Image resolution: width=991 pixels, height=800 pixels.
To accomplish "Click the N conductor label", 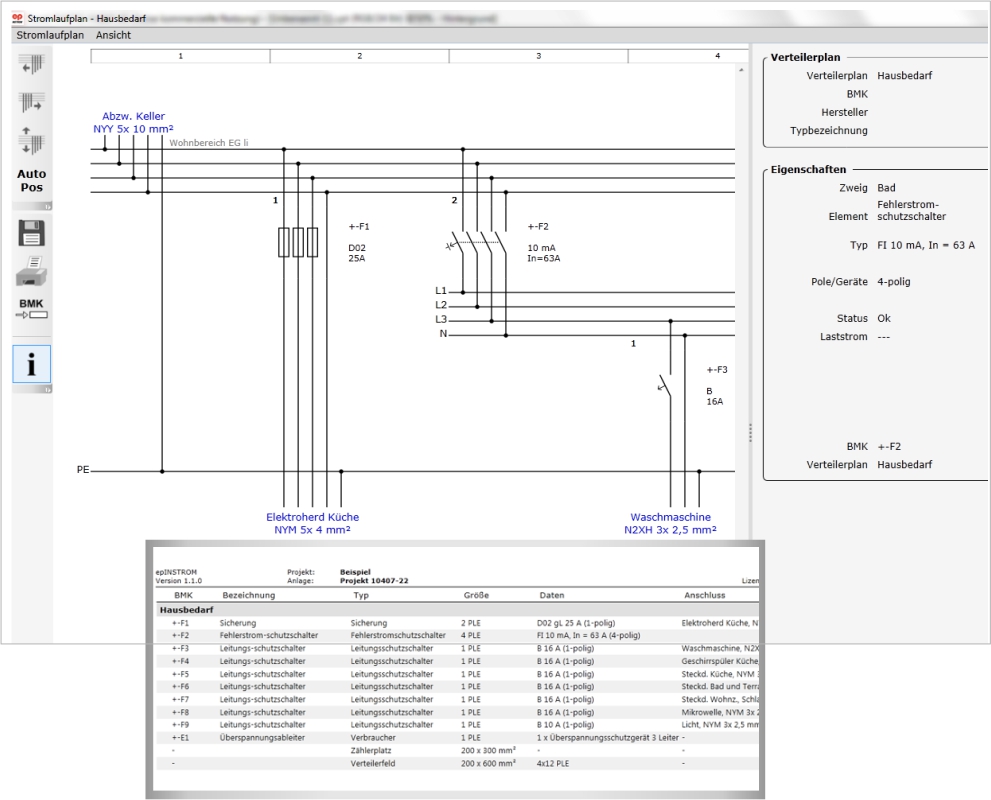I will click(443, 334).
